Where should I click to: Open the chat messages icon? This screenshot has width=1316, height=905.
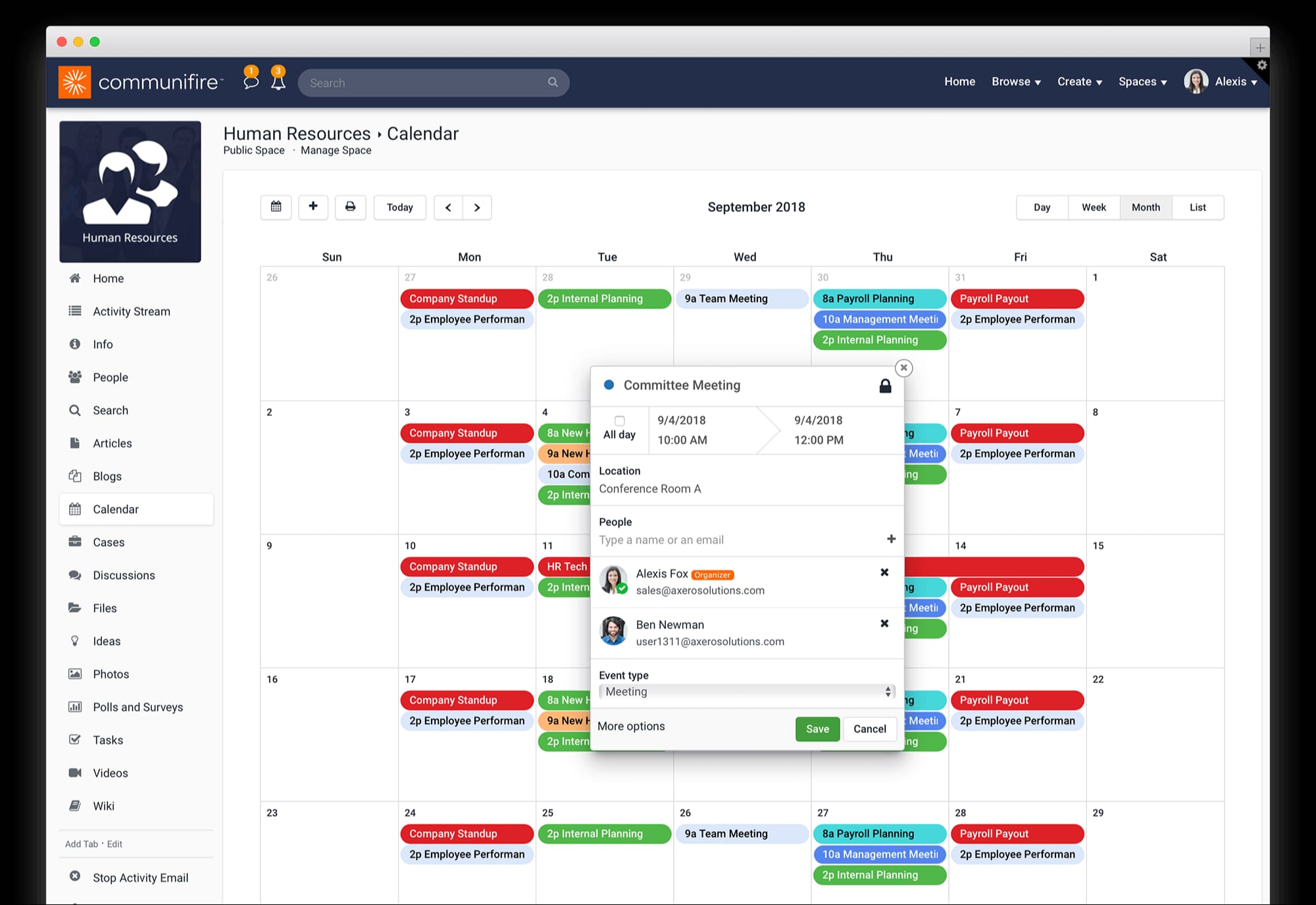point(251,82)
